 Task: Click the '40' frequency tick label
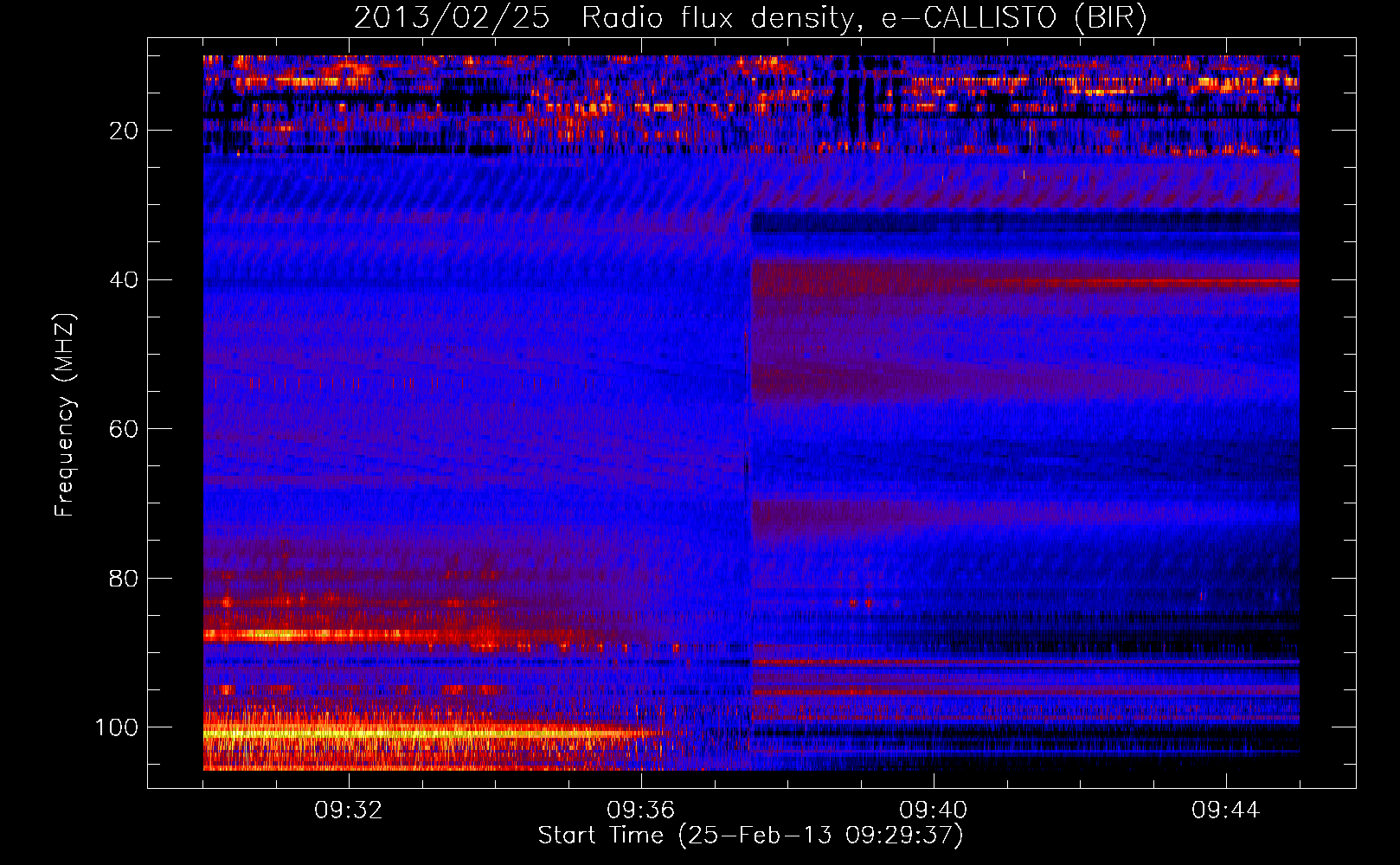(124, 280)
